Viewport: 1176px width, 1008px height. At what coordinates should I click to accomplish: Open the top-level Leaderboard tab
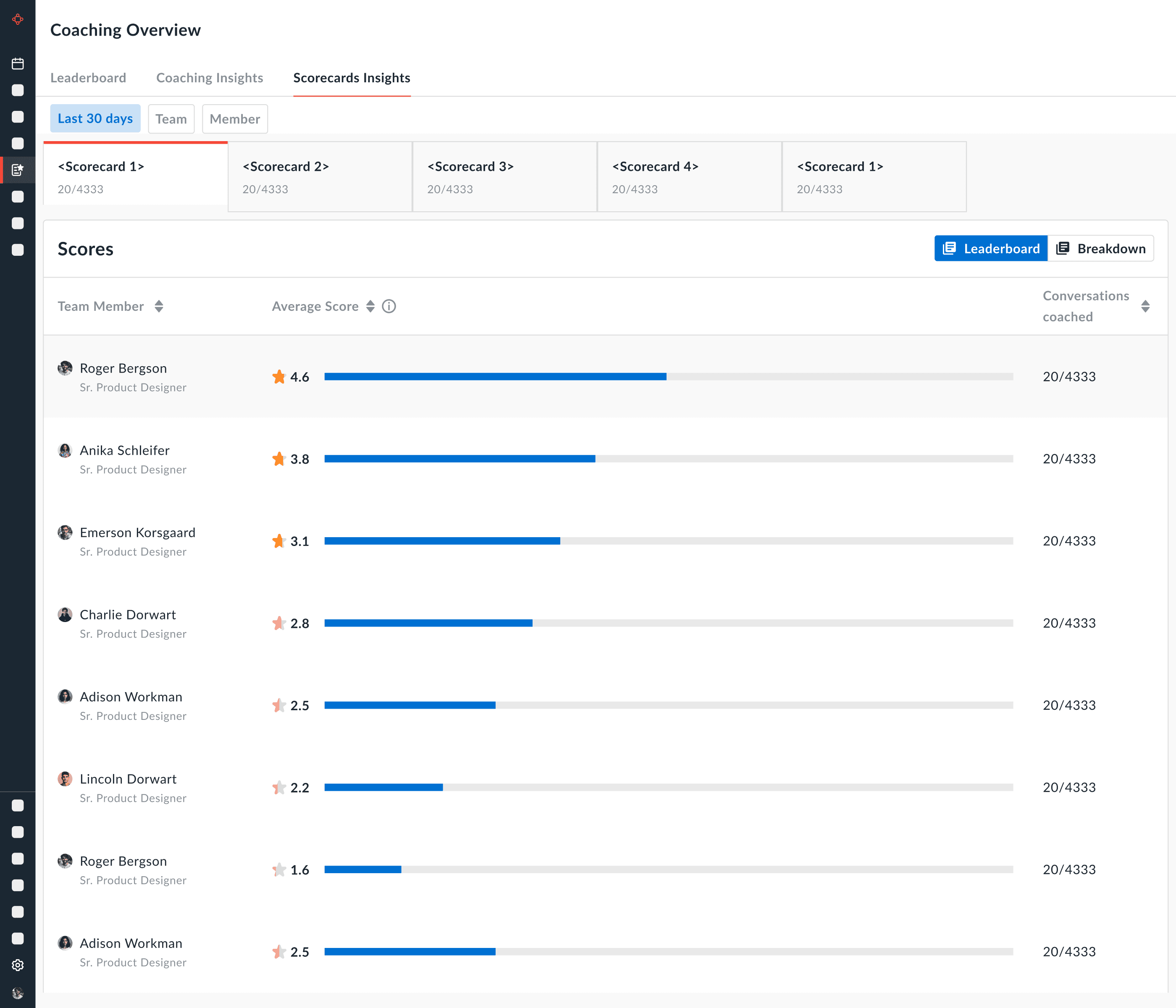coord(88,78)
